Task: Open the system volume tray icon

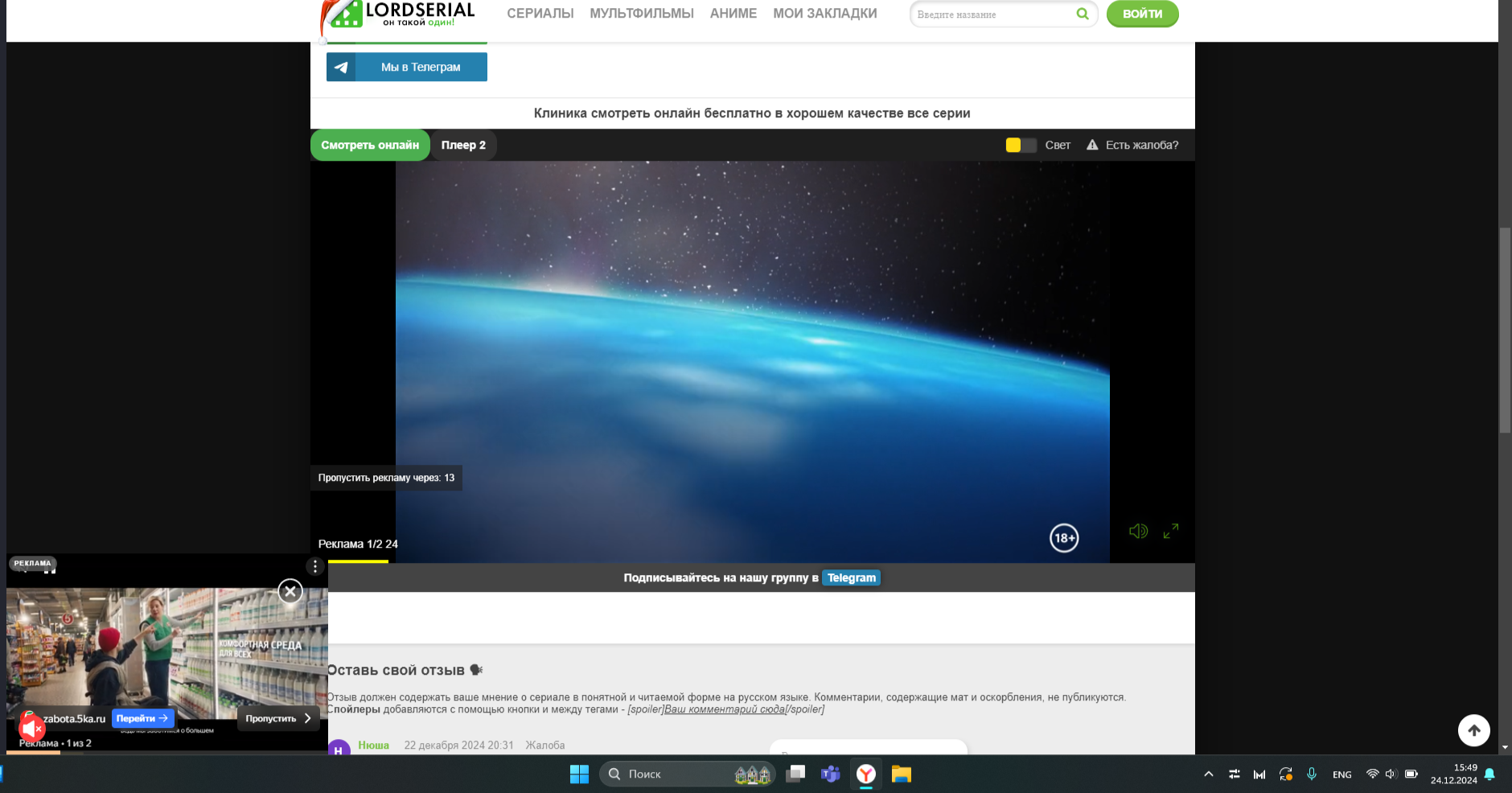Action: (x=1391, y=774)
